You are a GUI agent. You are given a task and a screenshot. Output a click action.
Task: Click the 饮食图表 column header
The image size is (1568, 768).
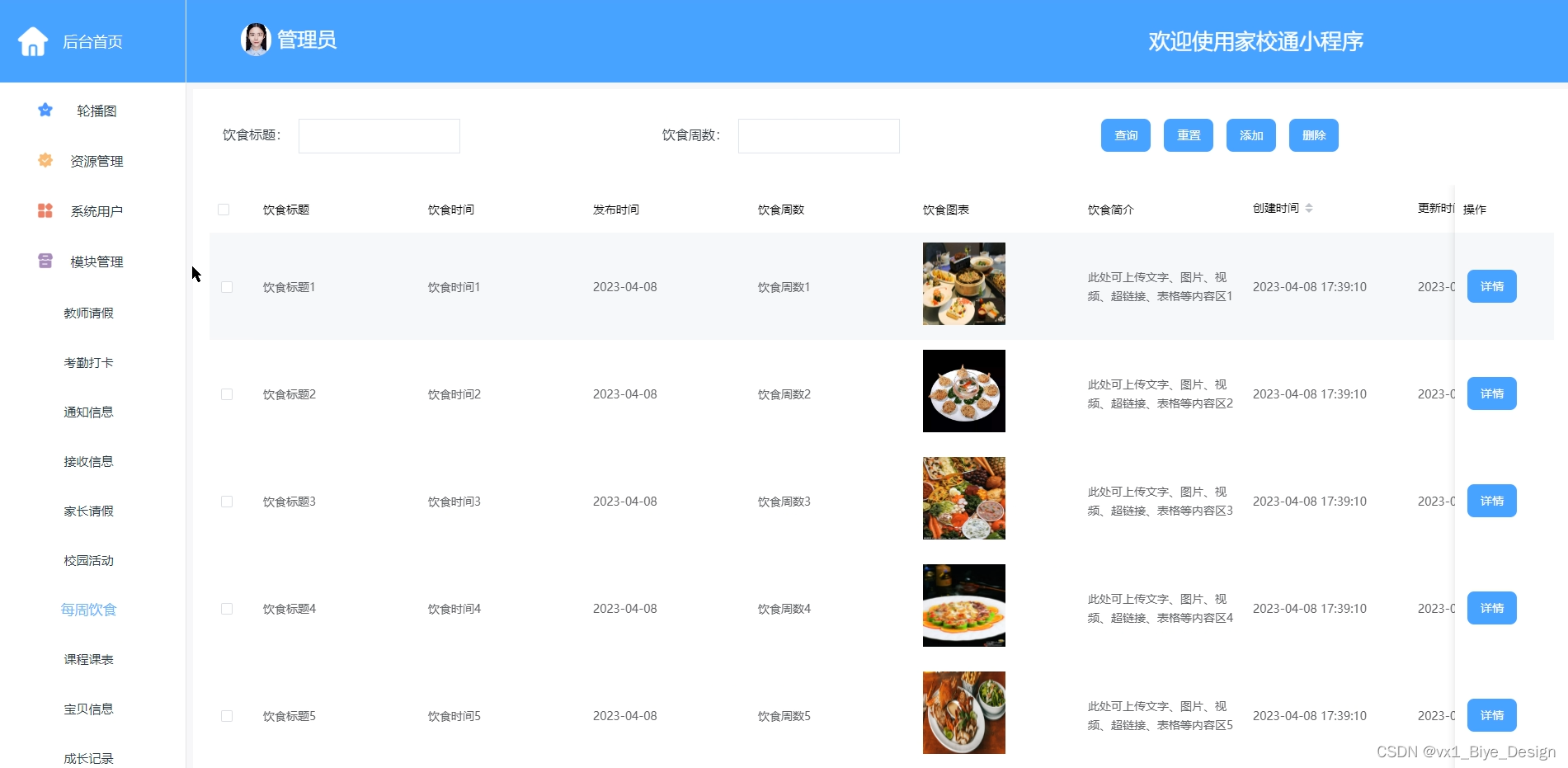[946, 210]
